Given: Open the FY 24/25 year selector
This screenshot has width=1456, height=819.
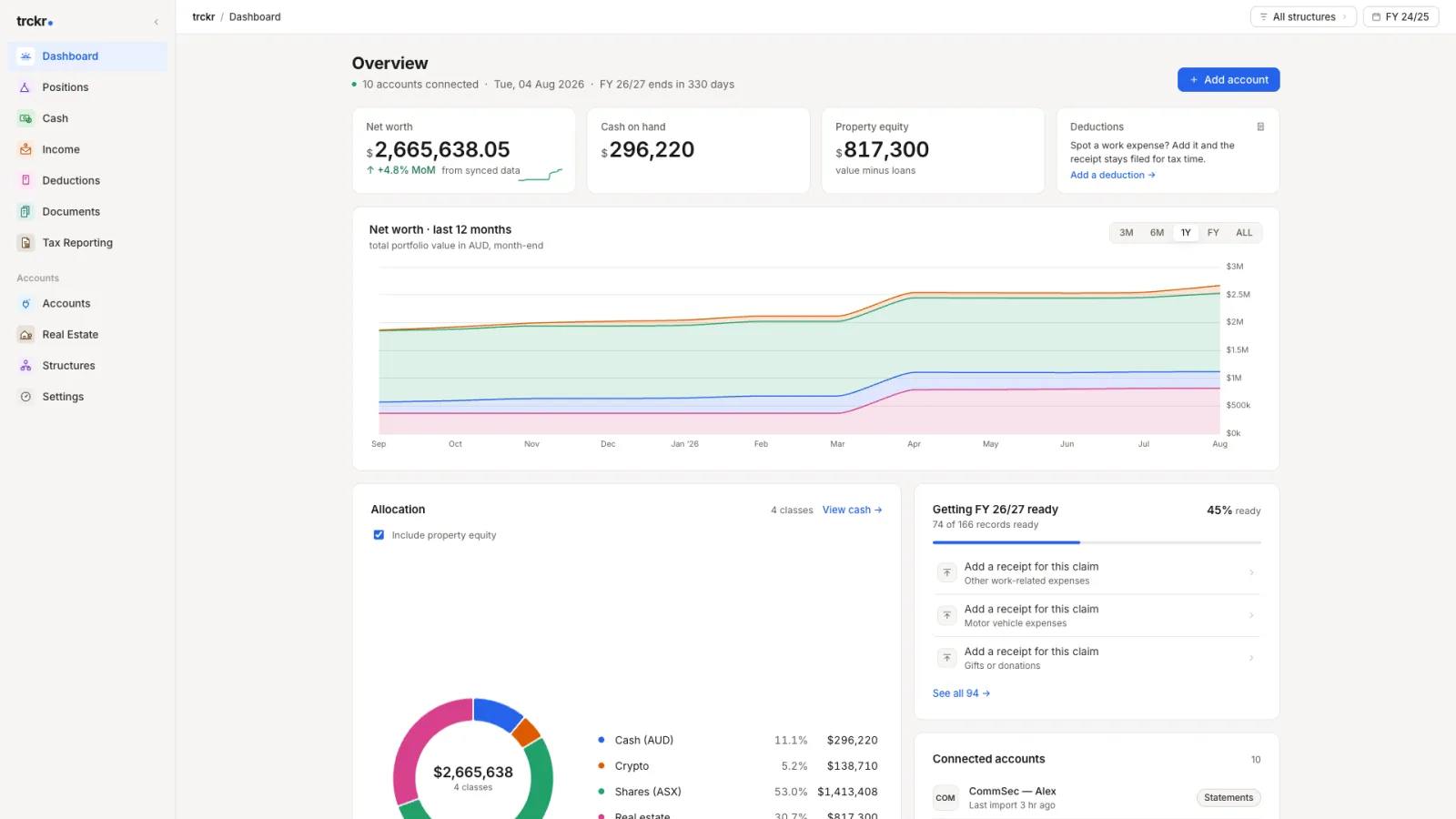Looking at the screenshot, I should click(1400, 17).
